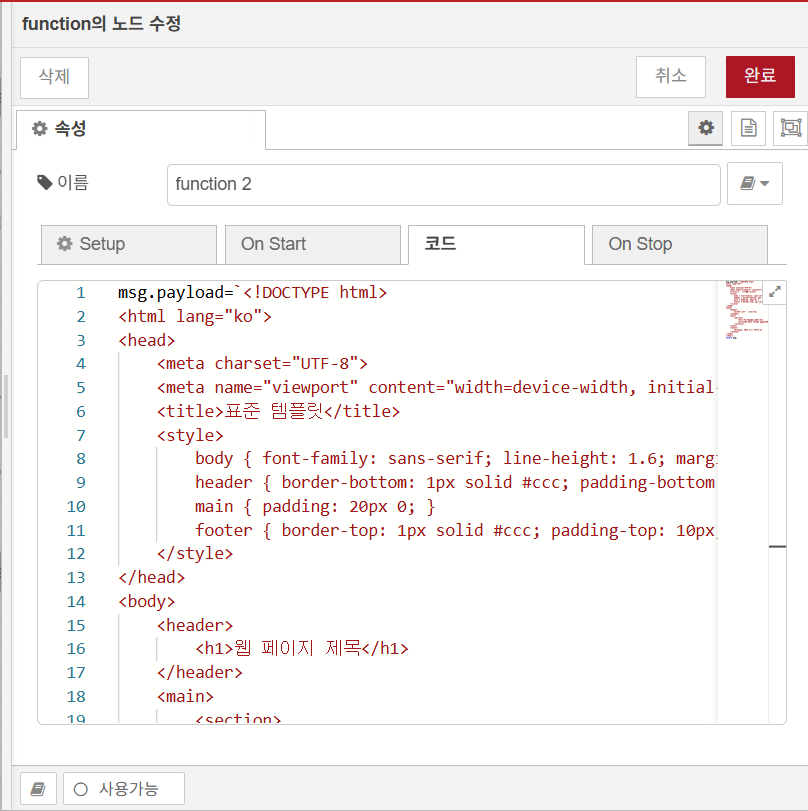Image resolution: width=808 pixels, height=811 pixels.
Task: Click the editor vertical scrollbar
Action: (x=777, y=546)
